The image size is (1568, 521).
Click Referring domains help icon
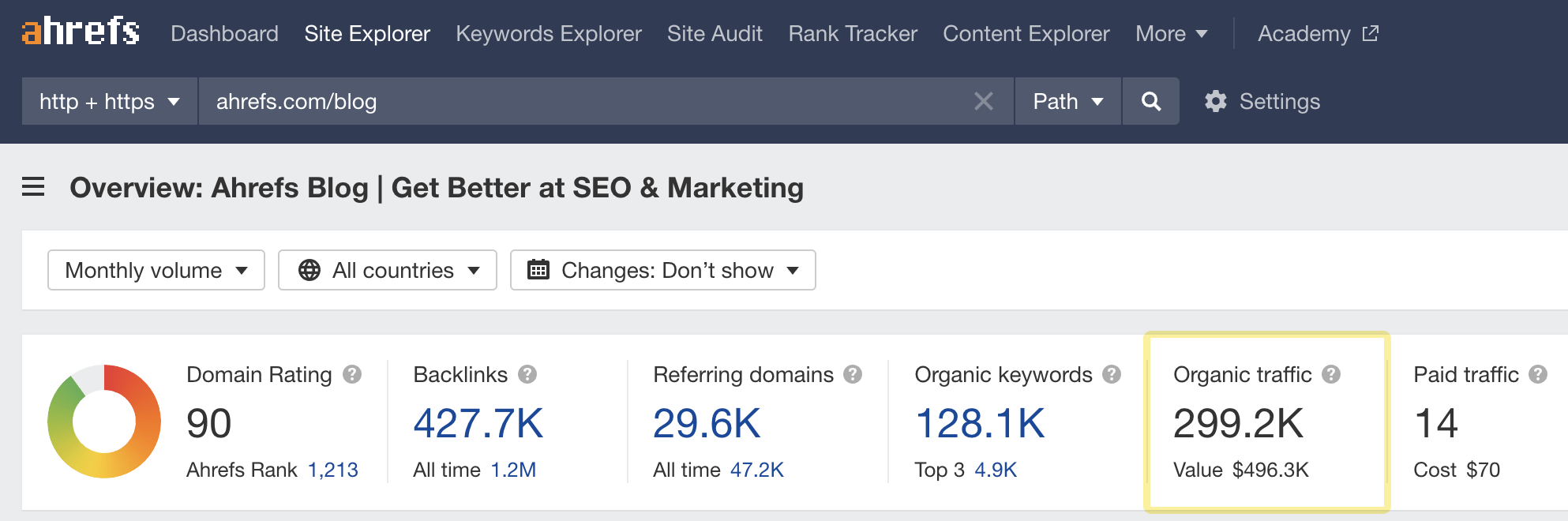(x=853, y=374)
